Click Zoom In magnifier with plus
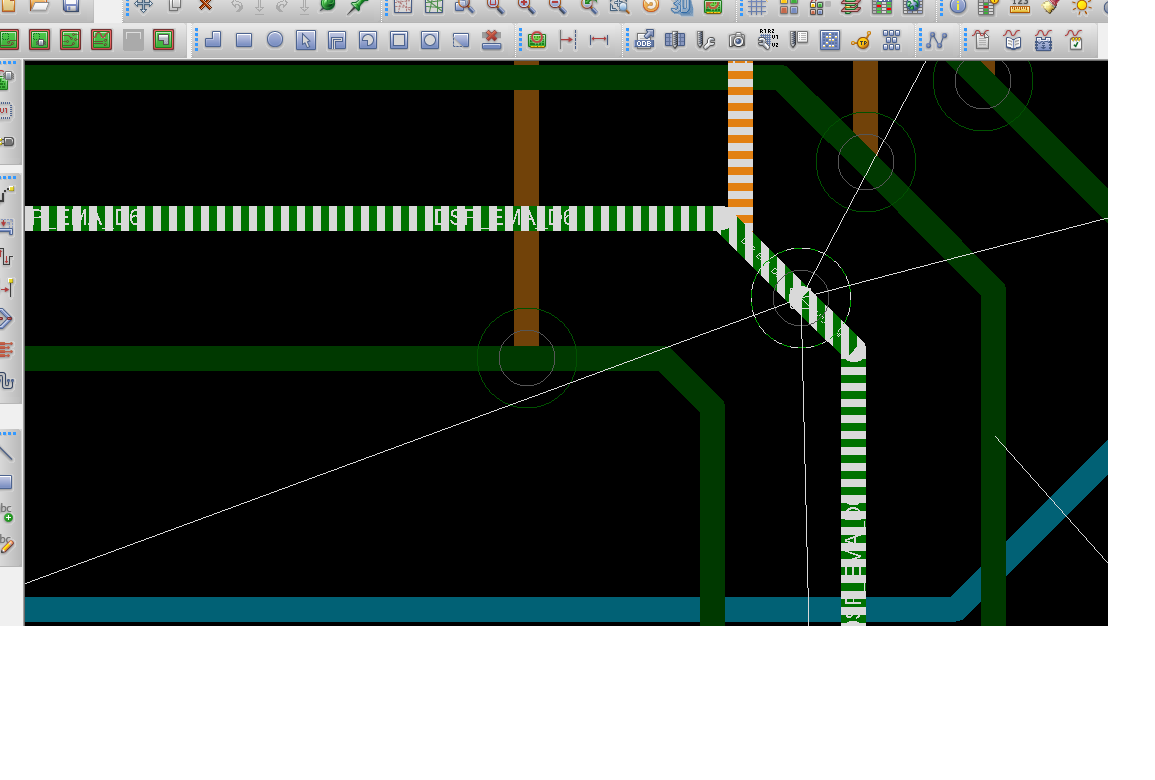1155x780 pixels. [x=527, y=7]
